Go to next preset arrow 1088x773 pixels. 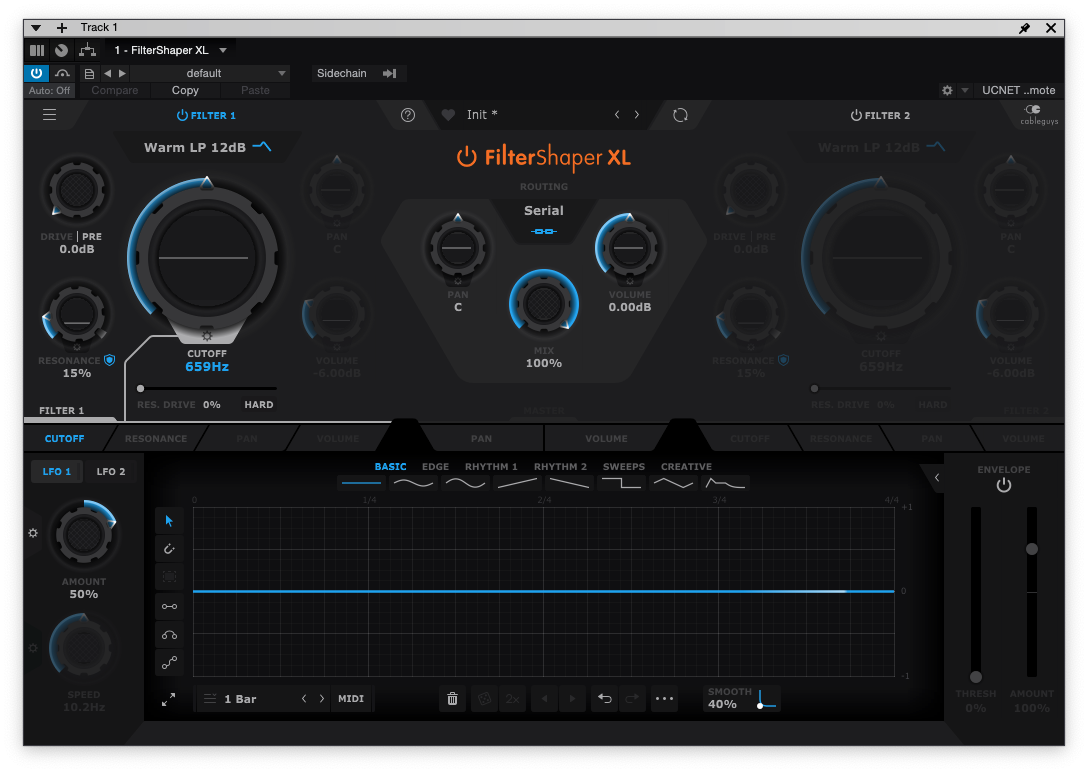click(637, 115)
